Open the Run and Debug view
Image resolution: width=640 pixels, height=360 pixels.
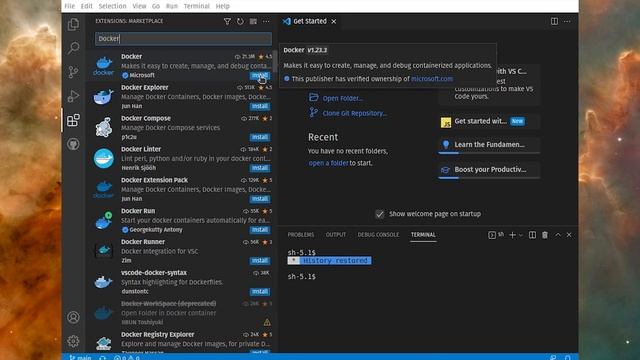coord(73,96)
